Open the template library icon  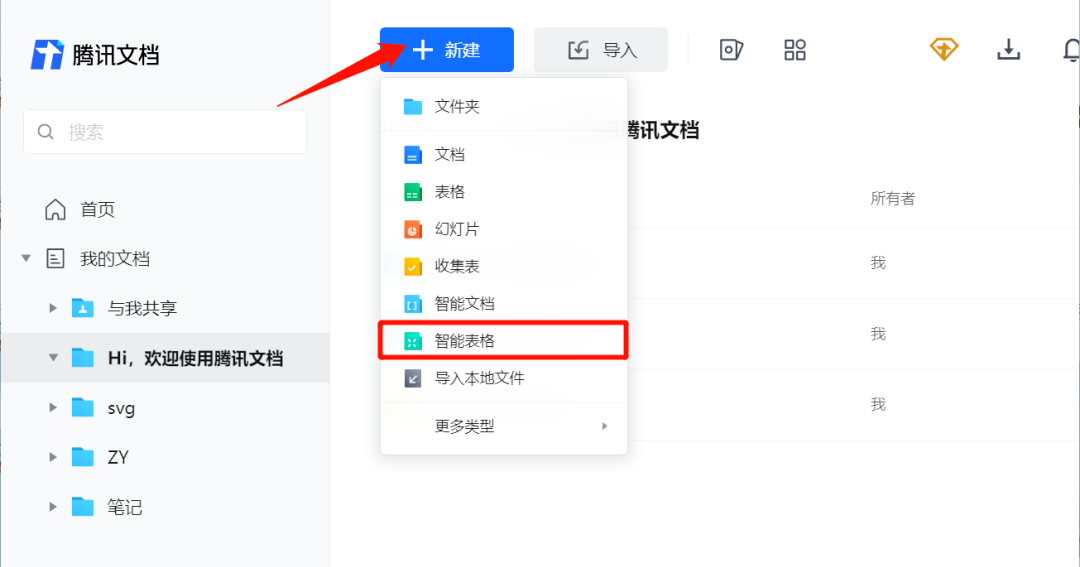pos(731,50)
